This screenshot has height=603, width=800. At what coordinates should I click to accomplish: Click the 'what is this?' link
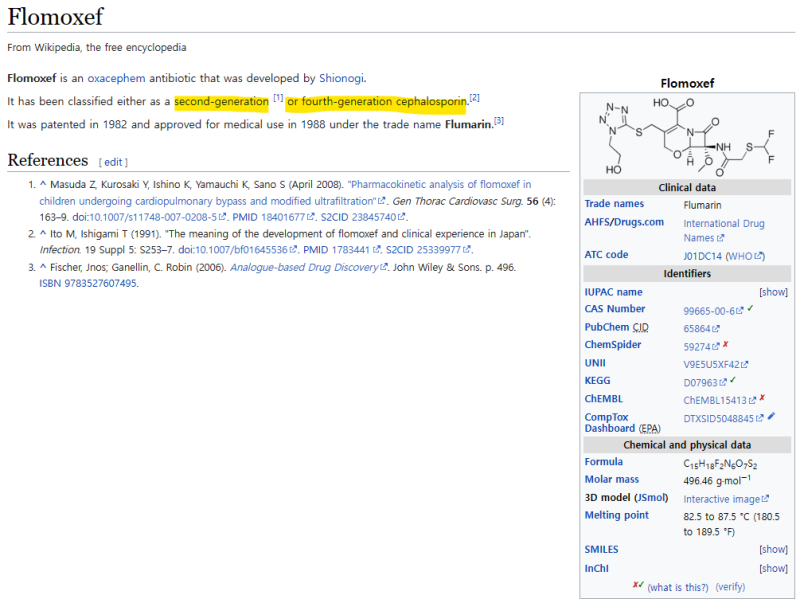point(678,587)
